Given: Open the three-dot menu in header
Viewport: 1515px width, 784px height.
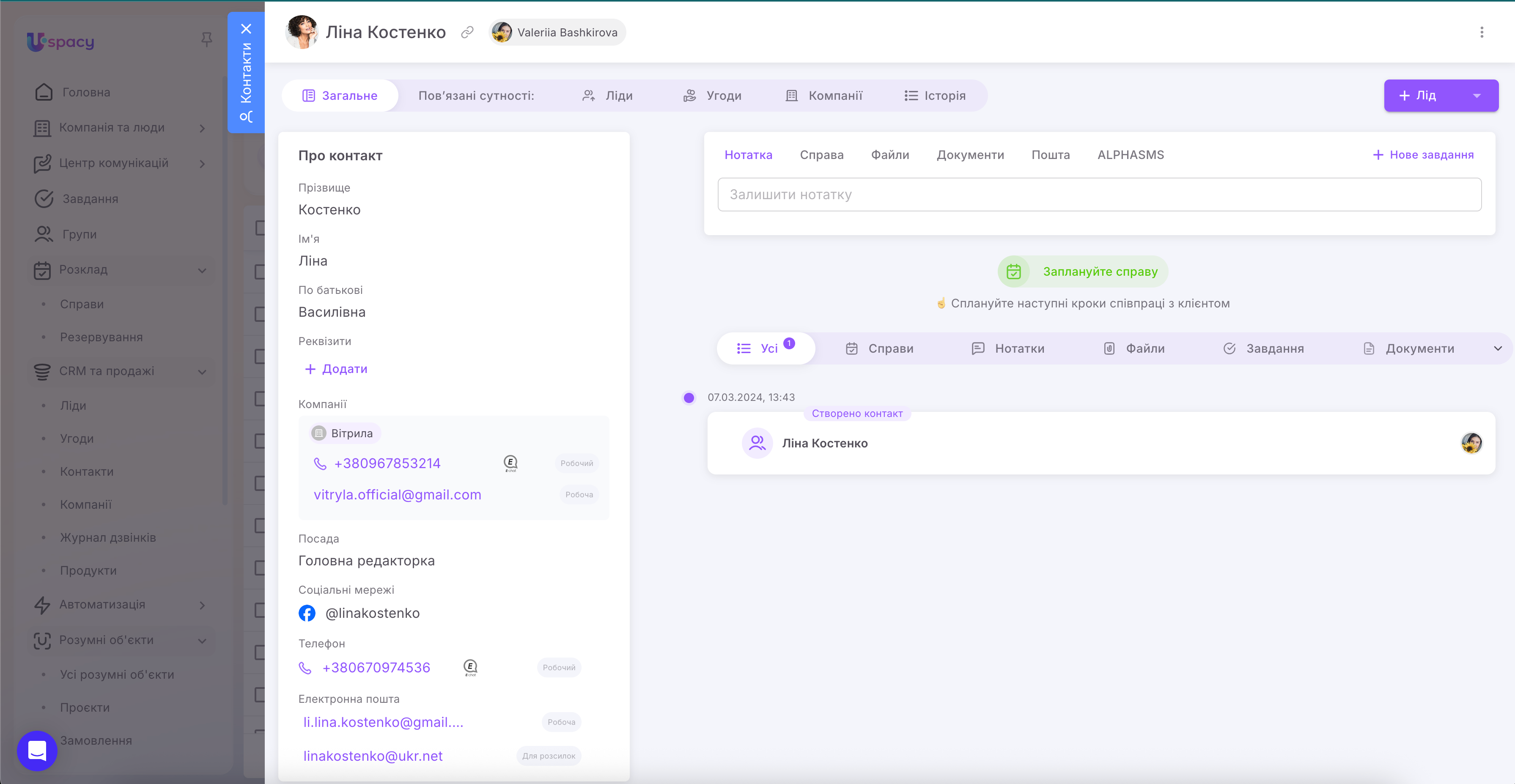Looking at the screenshot, I should pyautogui.click(x=1482, y=32).
